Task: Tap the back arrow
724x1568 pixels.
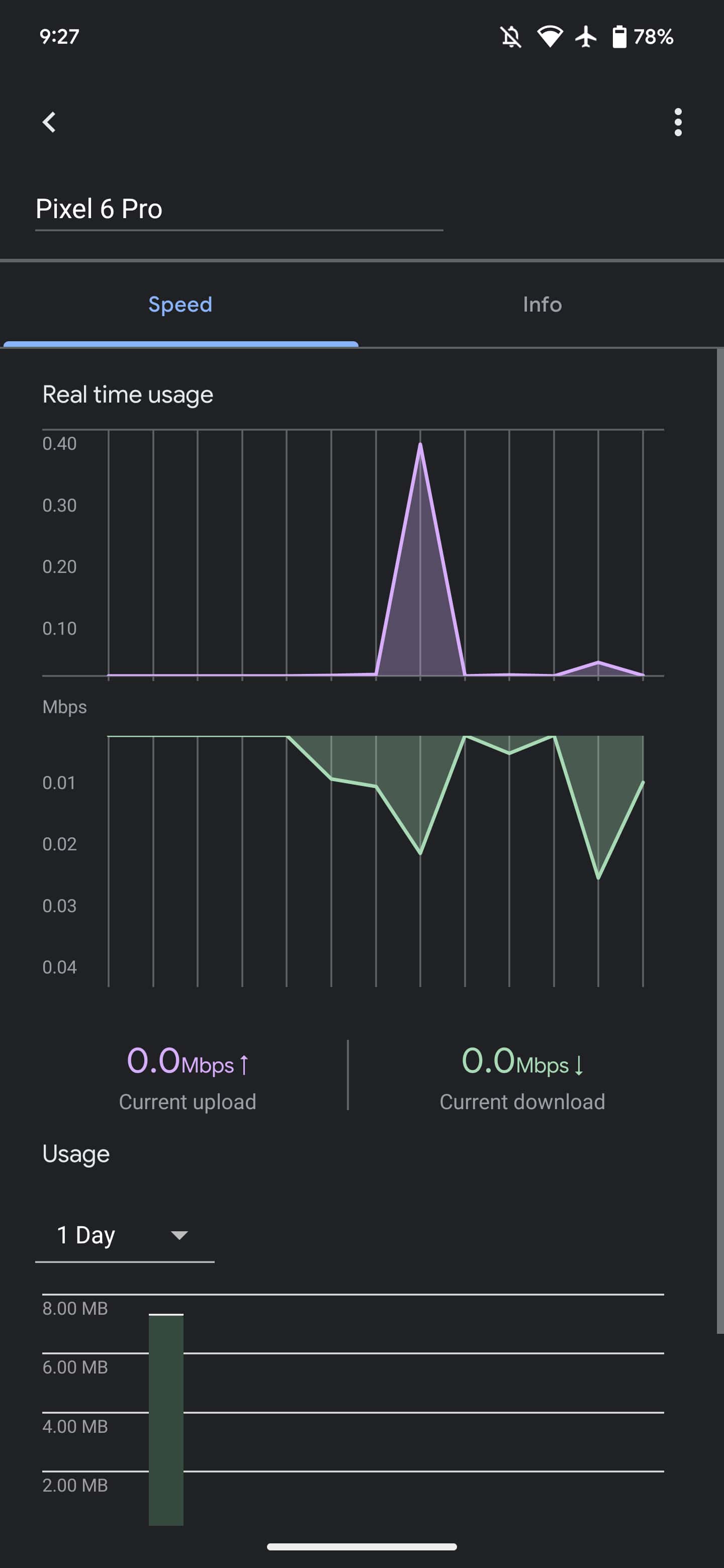Action: [x=49, y=122]
